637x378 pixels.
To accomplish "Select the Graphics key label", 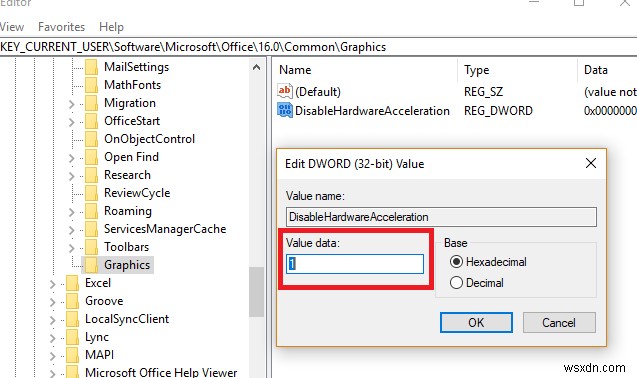I will click(x=127, y=265).
